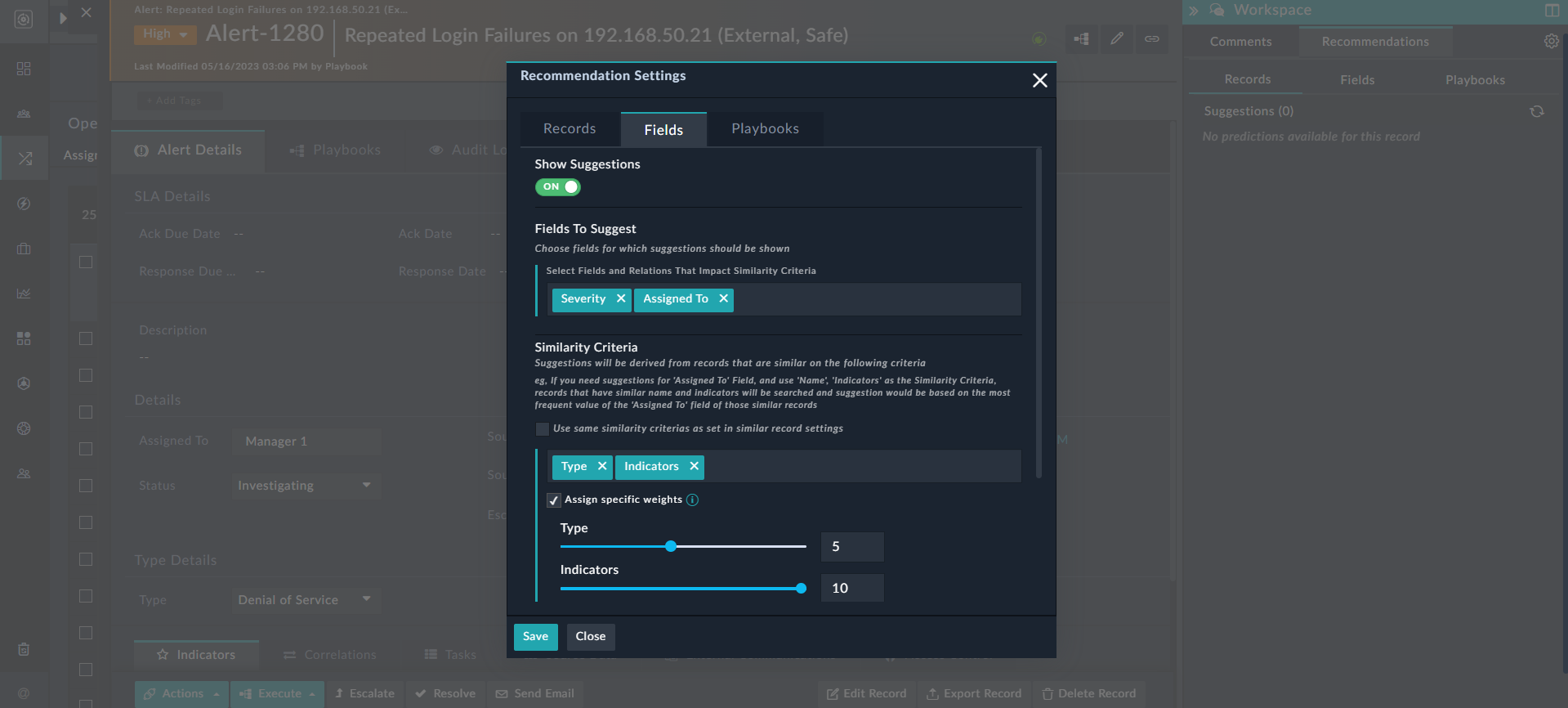Open the Recommendations tab in Workspace

(x=1375, y=42)
